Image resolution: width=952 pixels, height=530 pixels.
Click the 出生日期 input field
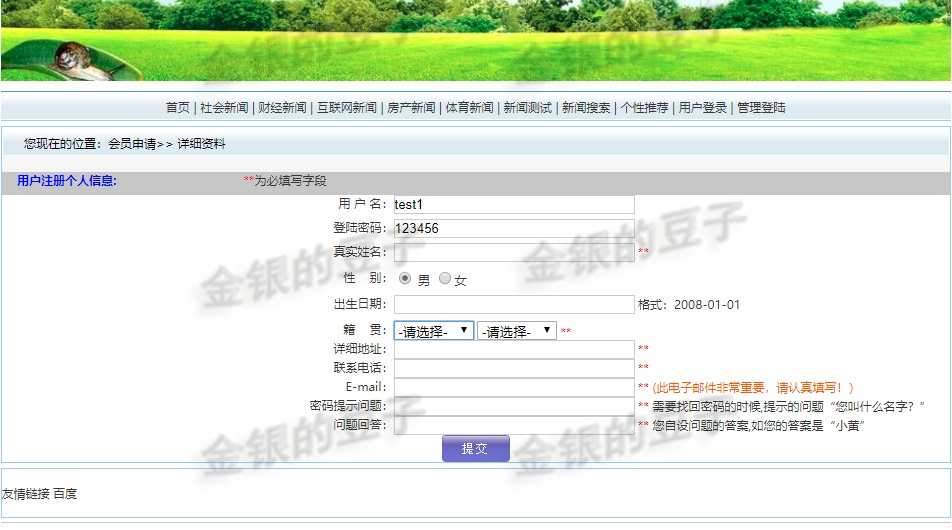coord(514,304)
